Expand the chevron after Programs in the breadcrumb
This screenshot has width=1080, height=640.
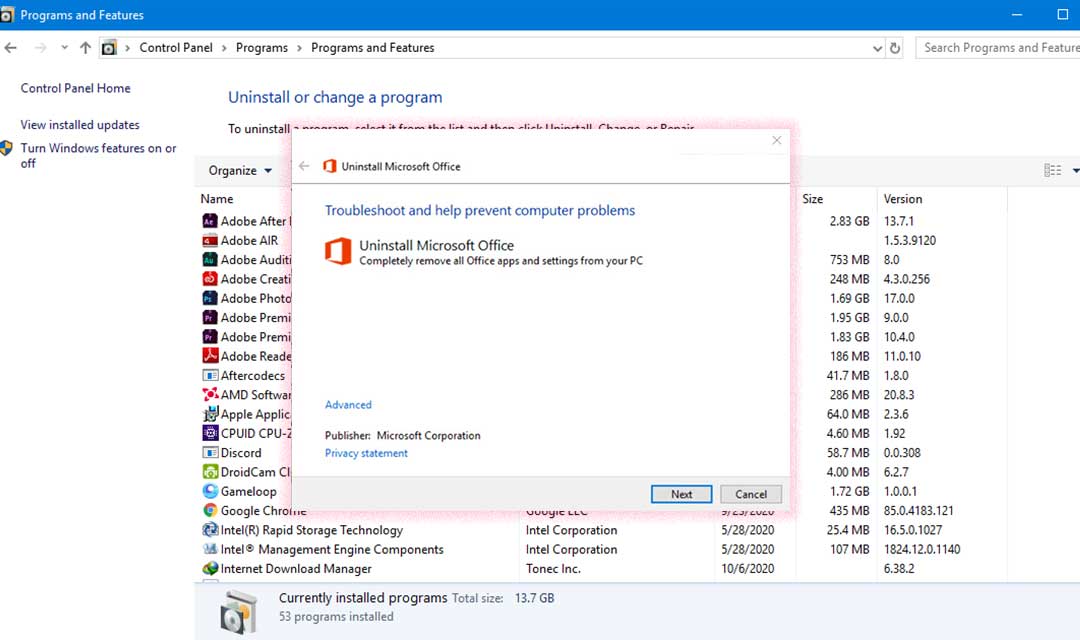click(300, 48)
